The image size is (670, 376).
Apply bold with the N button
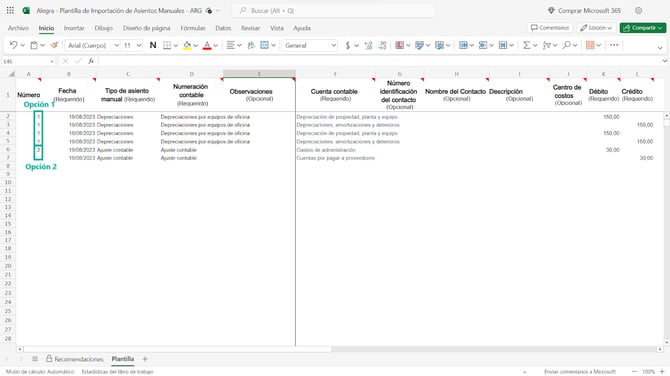click(x=153, y=45)
